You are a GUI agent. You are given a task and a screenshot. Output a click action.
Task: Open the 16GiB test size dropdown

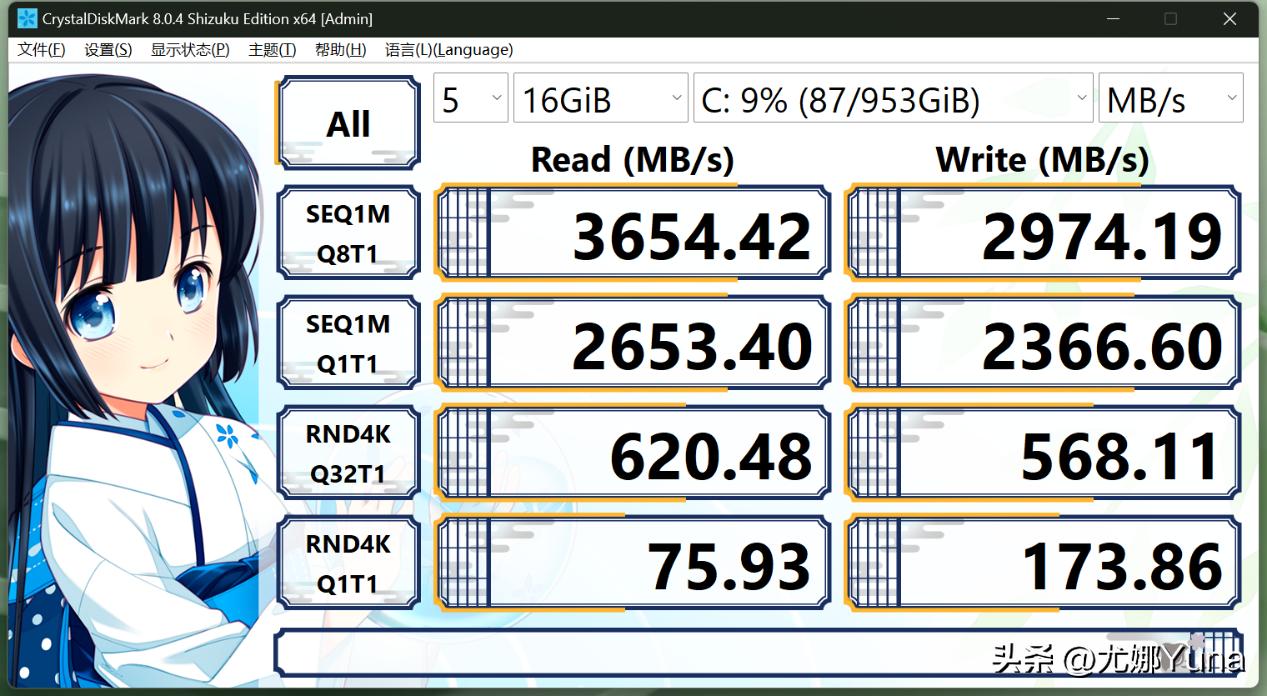[x=600, y=98]
